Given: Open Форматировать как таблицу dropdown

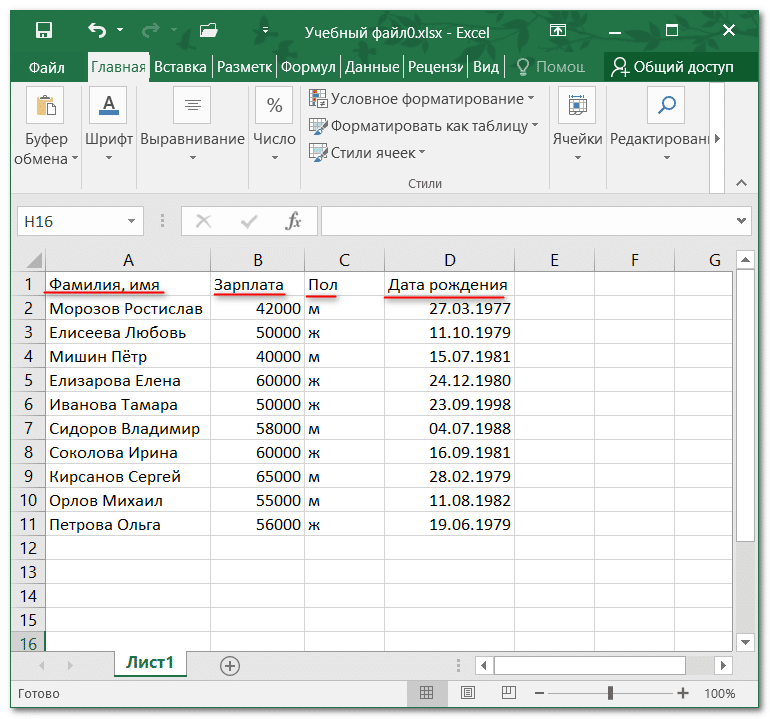Looking at the screenshot, I should (x=424, y=126).
